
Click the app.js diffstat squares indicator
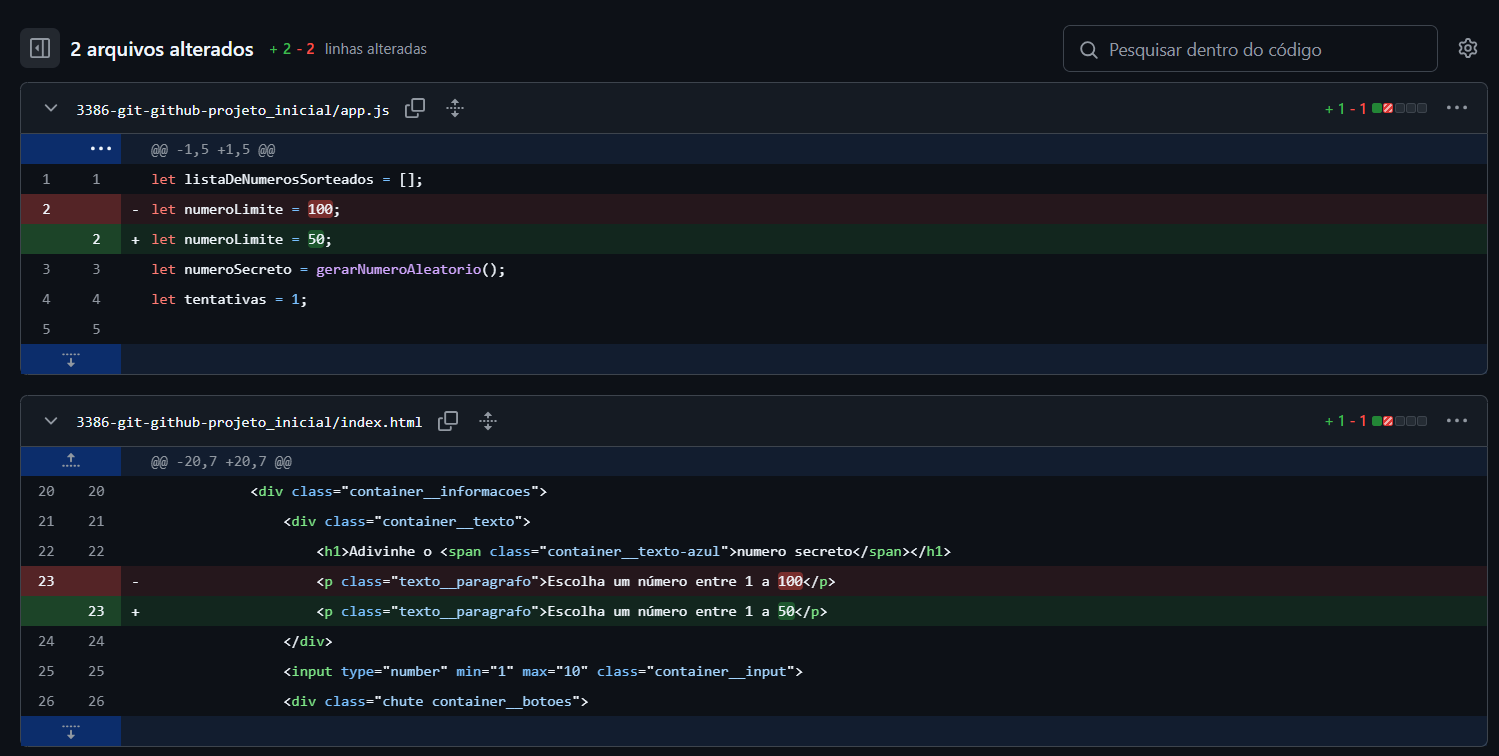point(1399,109)
